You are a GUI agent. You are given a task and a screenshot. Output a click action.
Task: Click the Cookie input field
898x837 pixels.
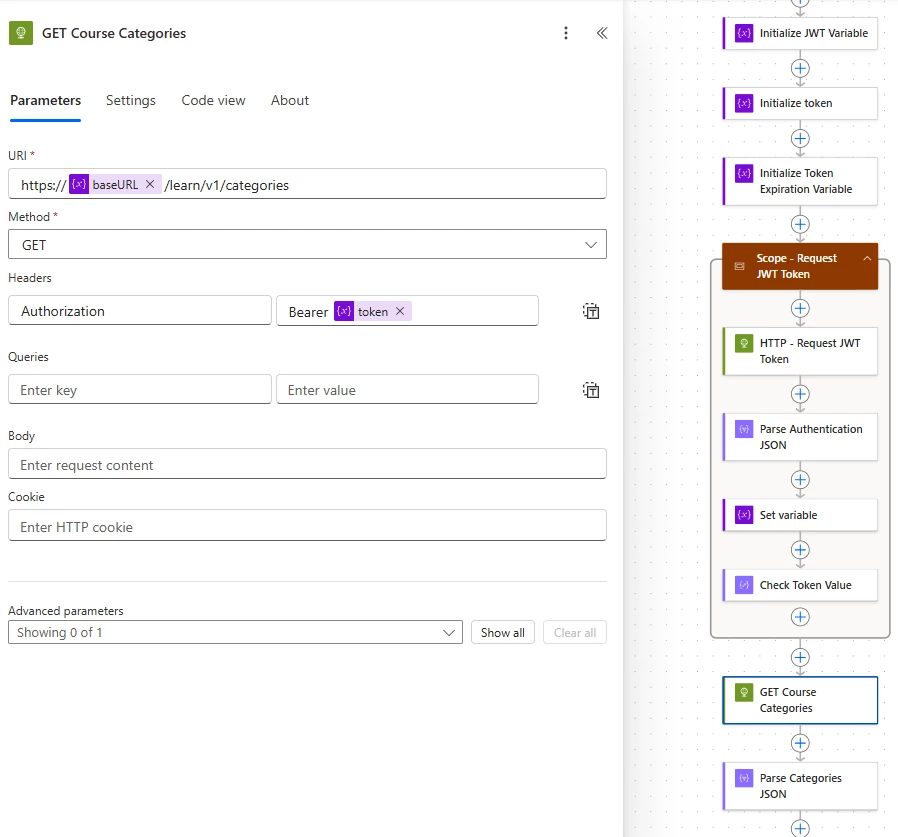click(307, 527)
